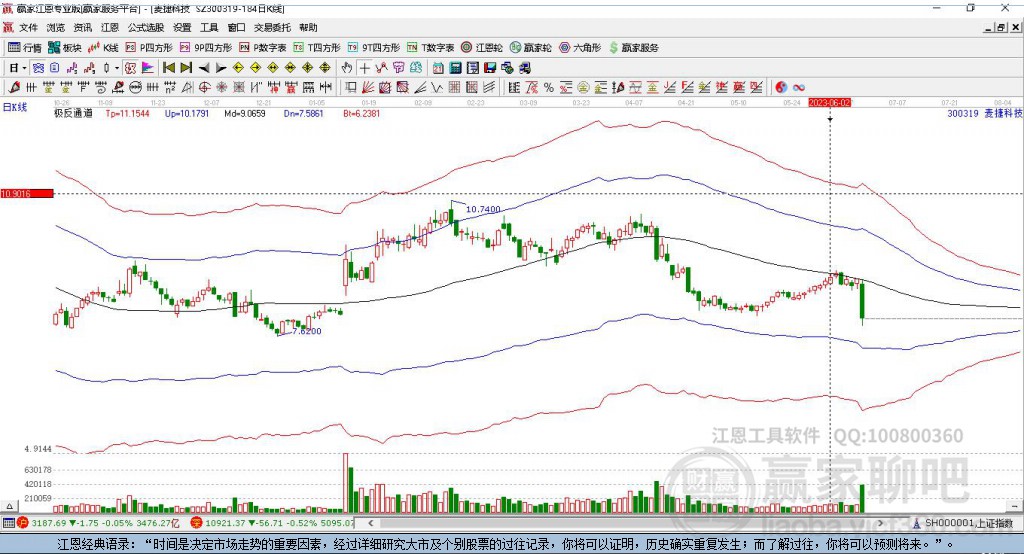Jump to first bar icon

(168, 68)
